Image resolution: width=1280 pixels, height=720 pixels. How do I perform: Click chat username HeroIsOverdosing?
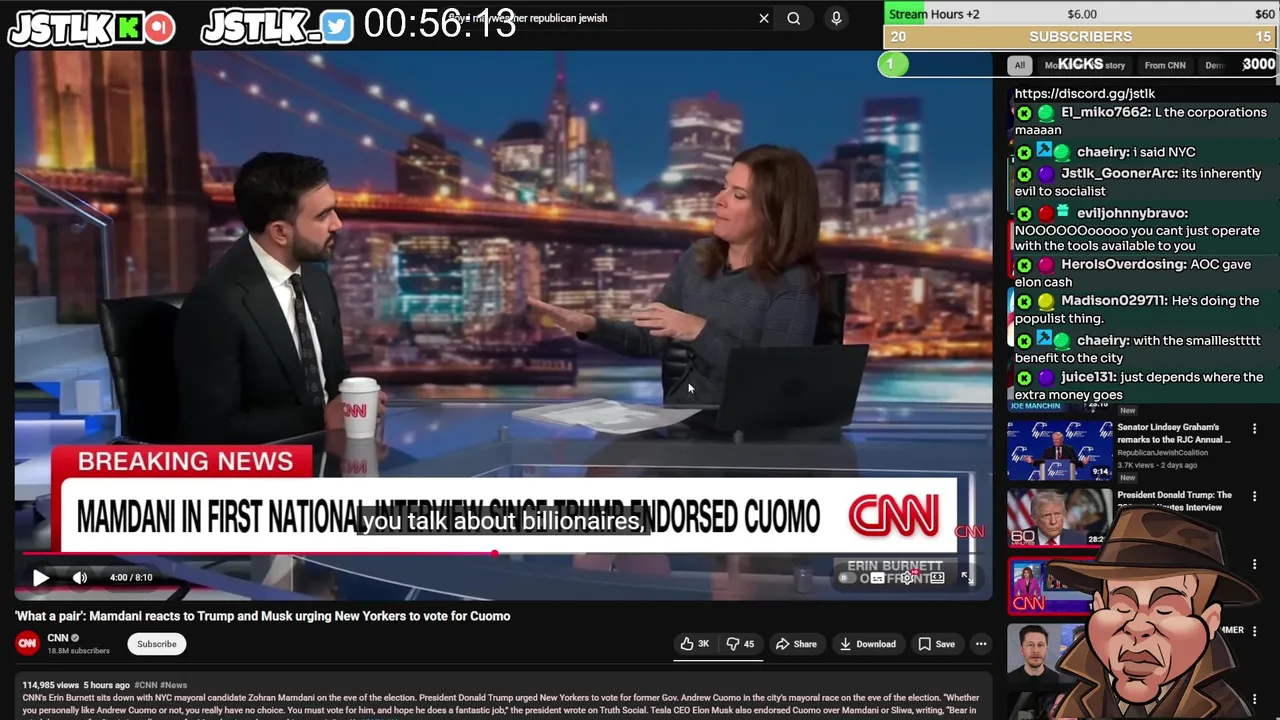(x=1123, y=264)
